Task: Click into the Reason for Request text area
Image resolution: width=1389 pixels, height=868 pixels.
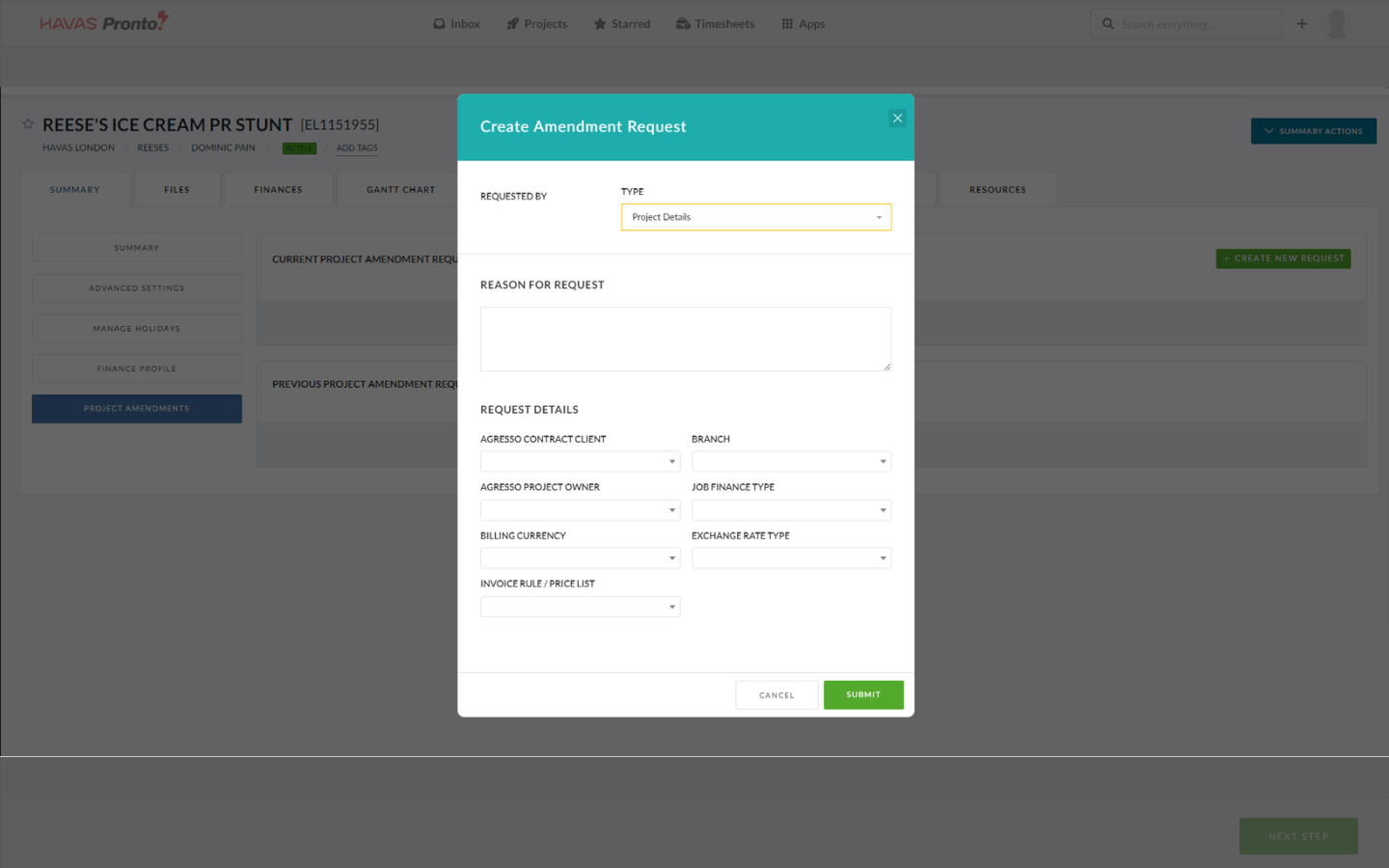Action: click(x=685, y=339)
